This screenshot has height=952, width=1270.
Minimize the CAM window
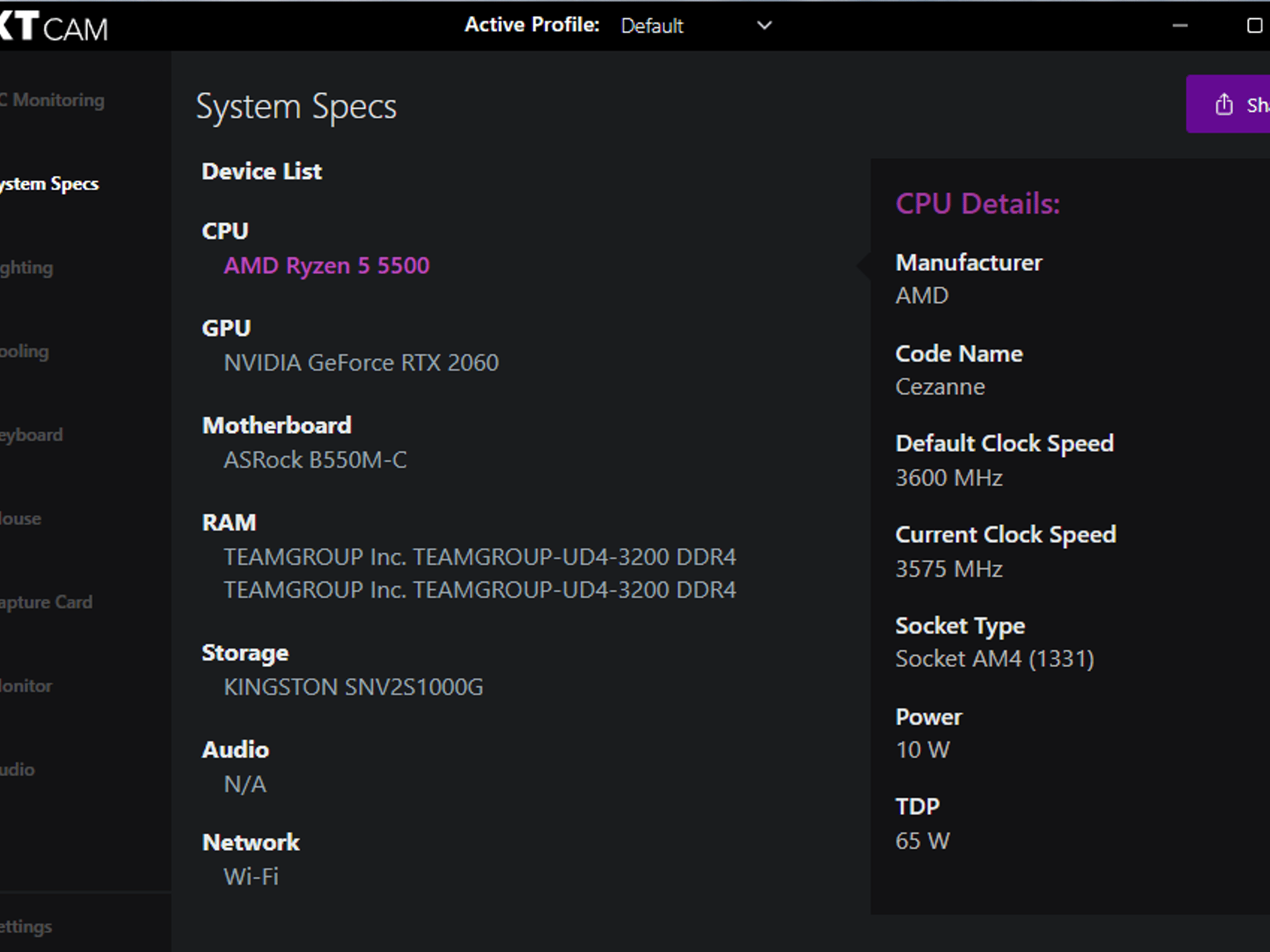(x=1179, y=25)
